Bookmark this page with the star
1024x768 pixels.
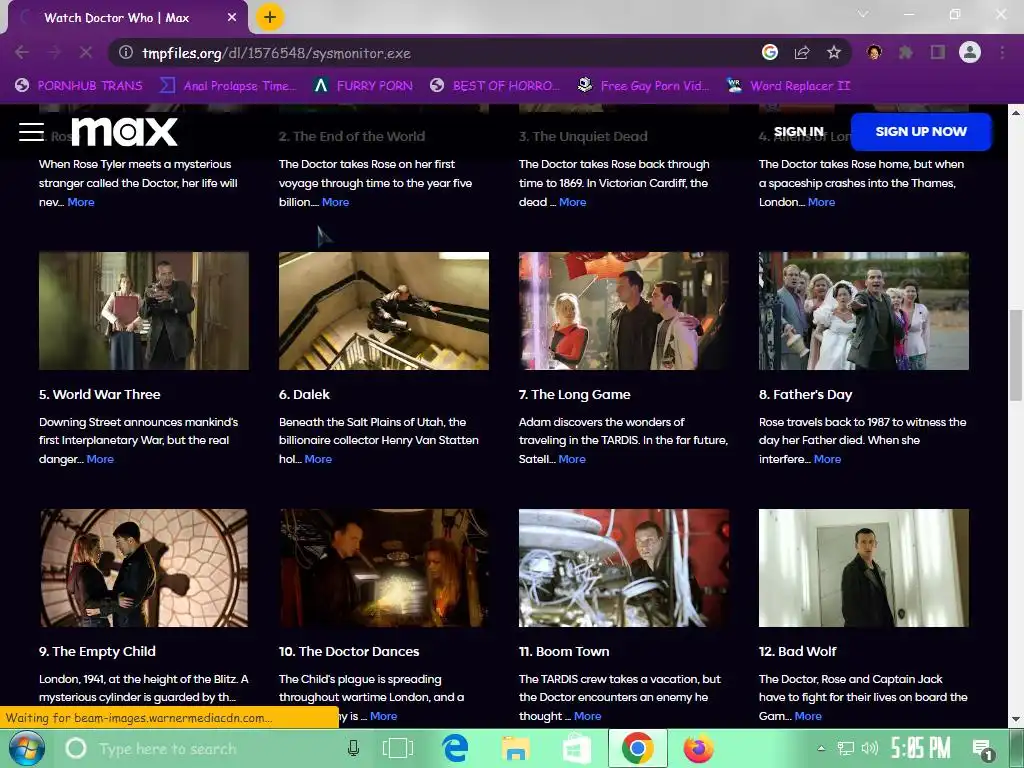pyautogui.click(x=834, y=52)
